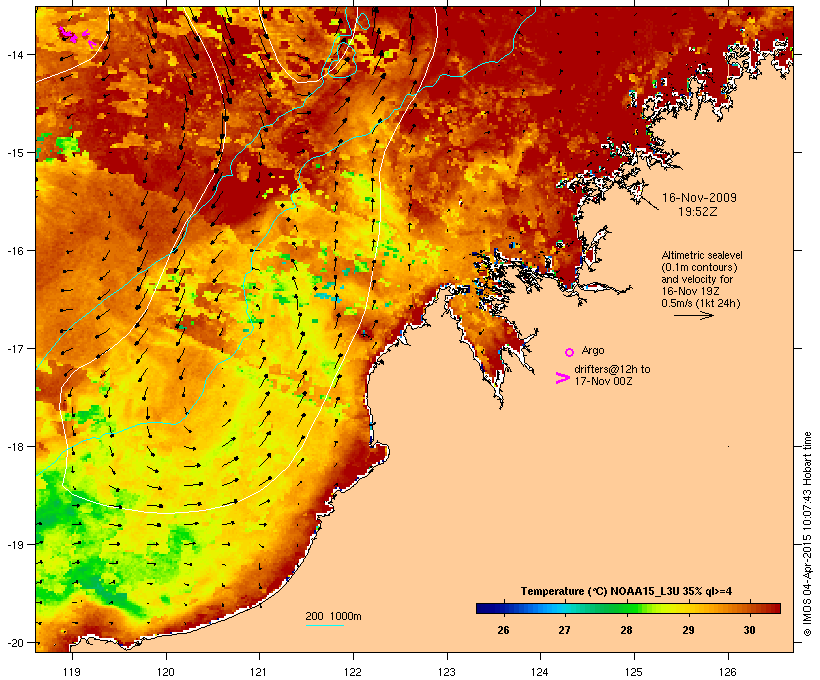The width and height of the screenshot is (820, 680).
Task: Click the '200 1000m' depth label
Action: coord(333,616)
